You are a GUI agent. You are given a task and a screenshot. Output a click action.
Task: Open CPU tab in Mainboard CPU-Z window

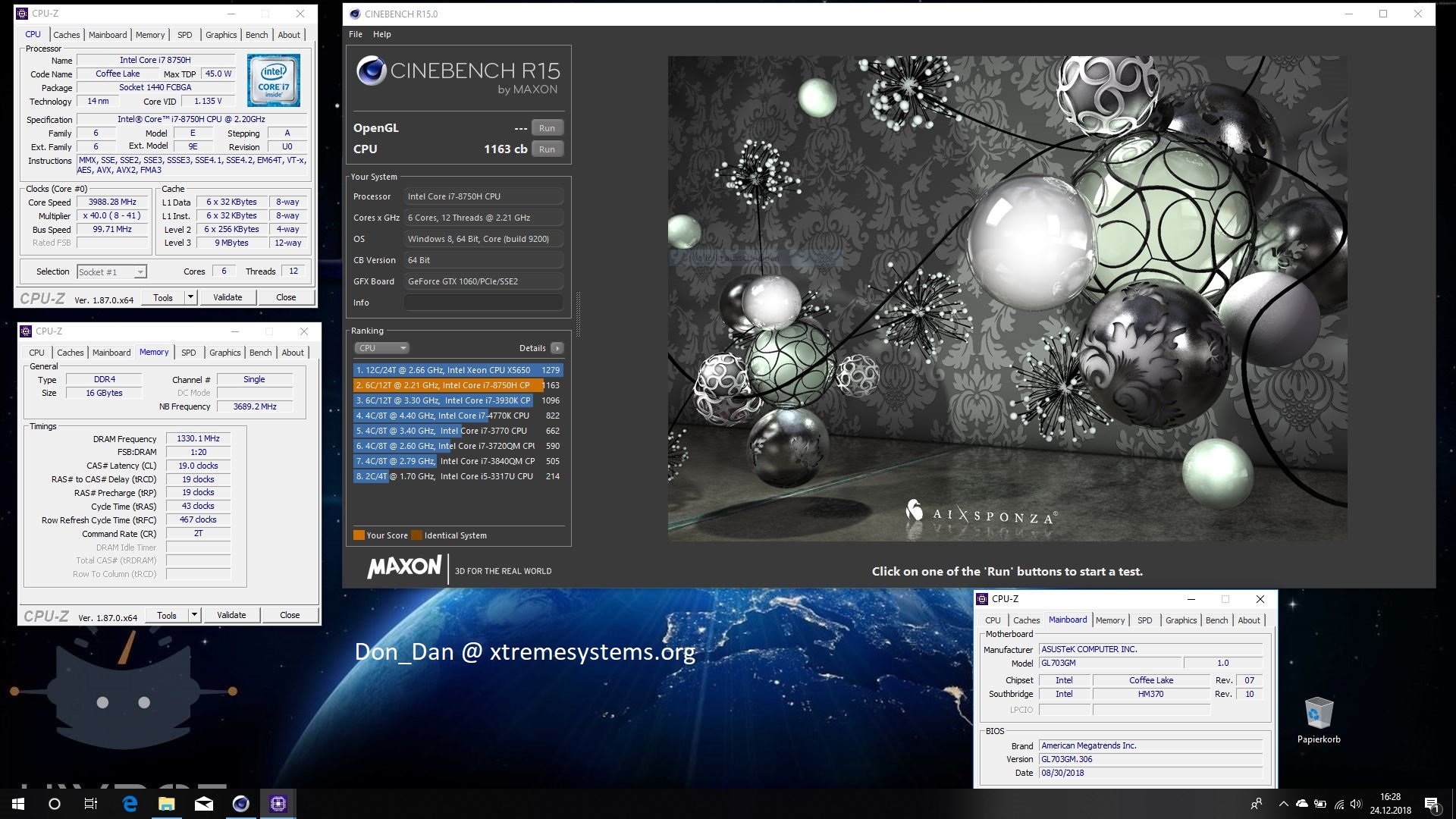tap(993, 620)
